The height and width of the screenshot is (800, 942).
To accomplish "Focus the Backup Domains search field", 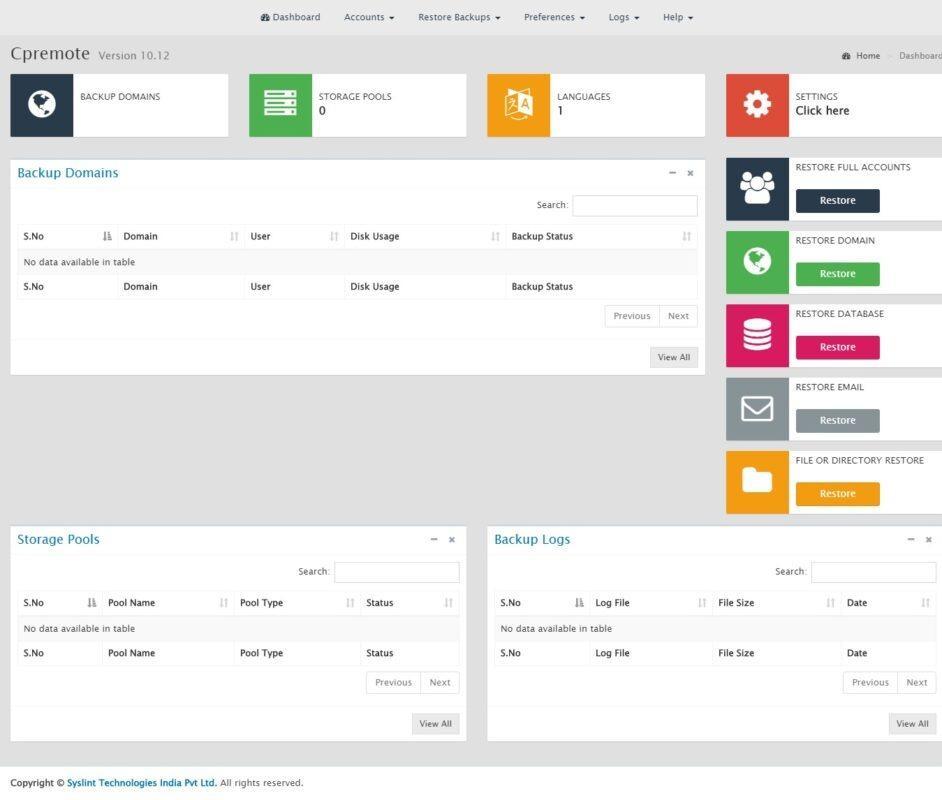I will pyautogui.click(x=635, y=205).
